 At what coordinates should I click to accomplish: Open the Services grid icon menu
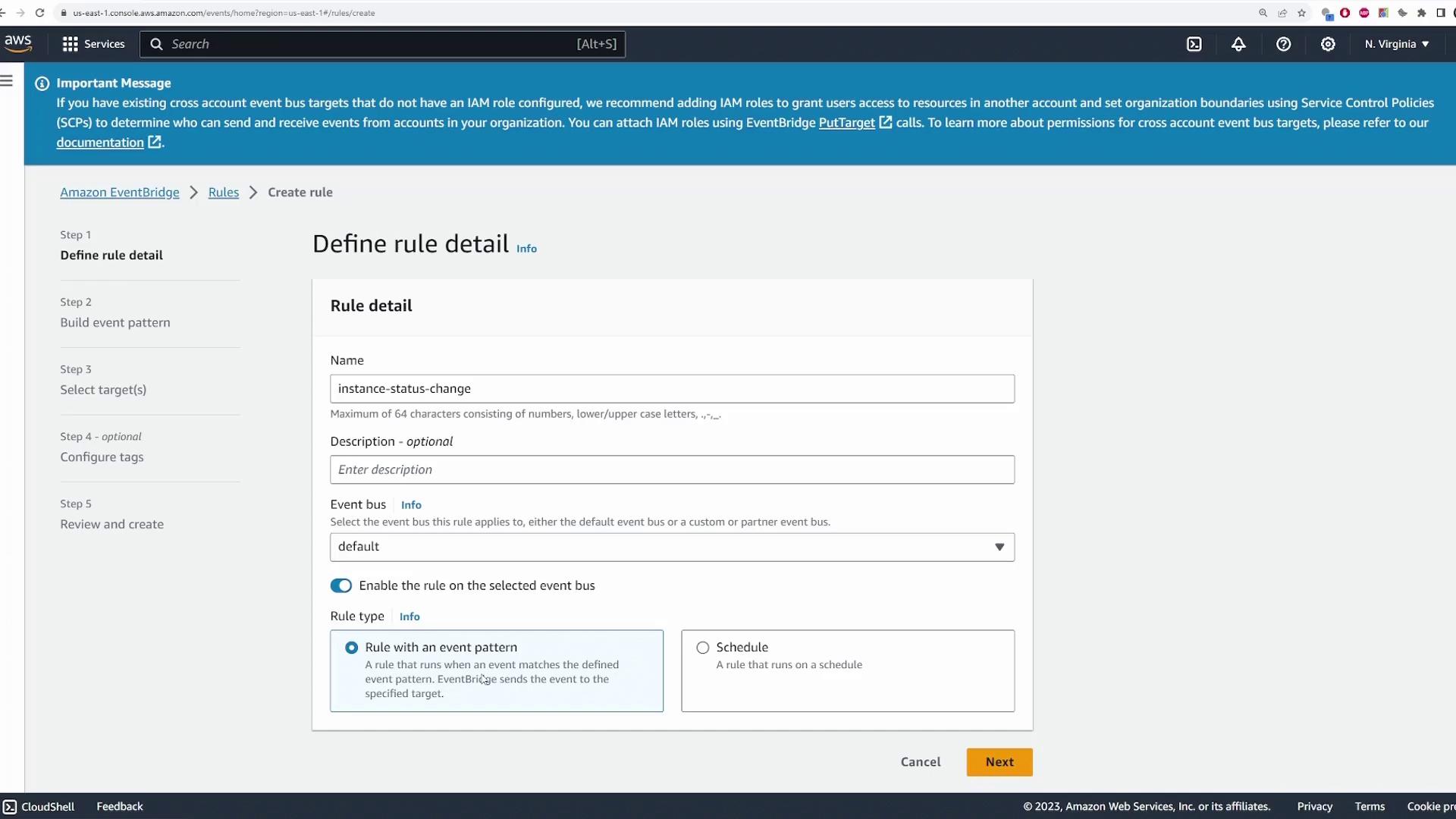point(71,44)
